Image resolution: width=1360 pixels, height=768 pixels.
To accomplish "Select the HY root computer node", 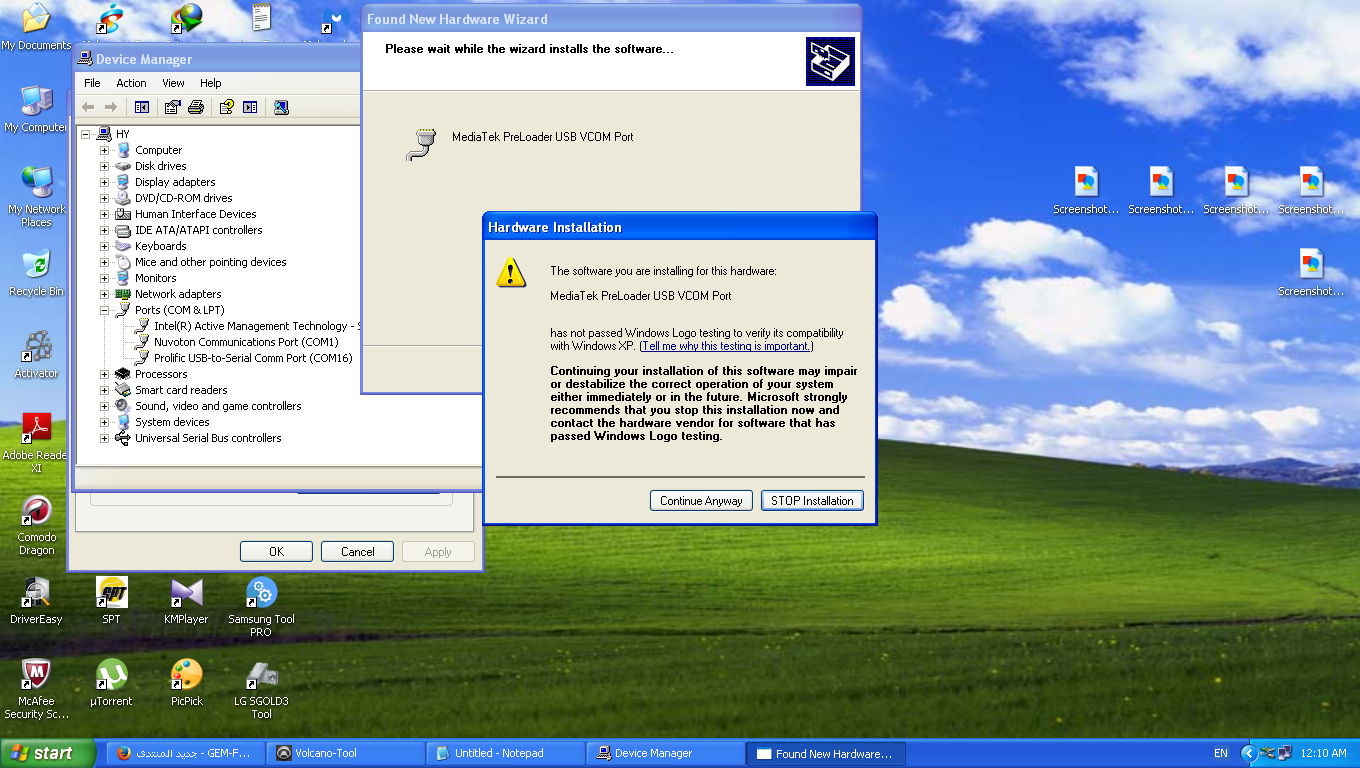I will 122,134.
